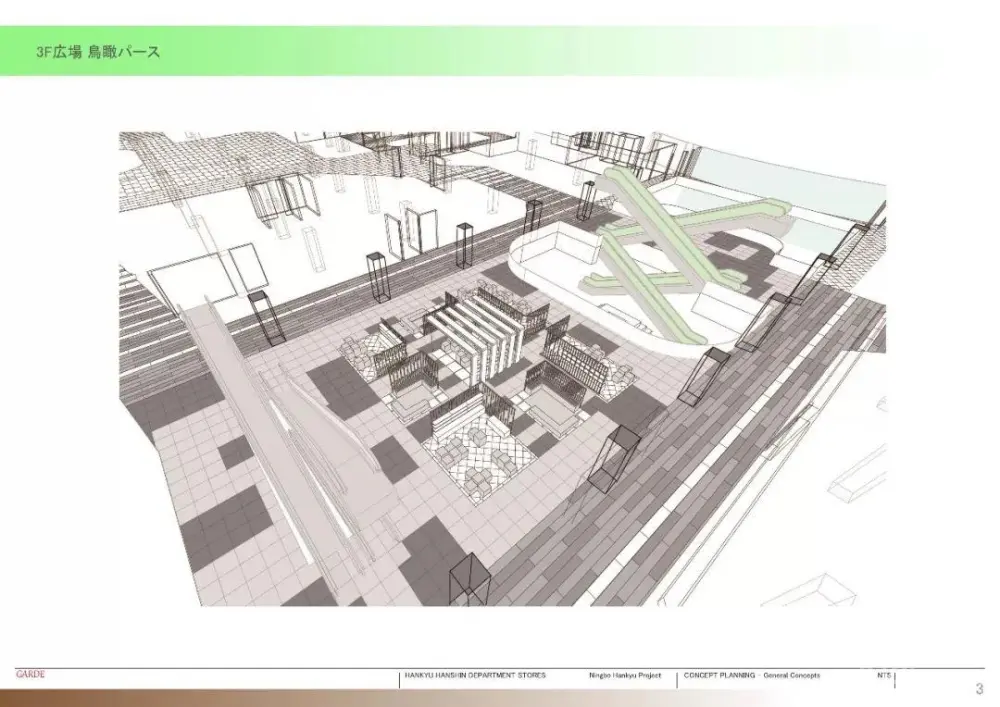The width and height of the screenshot is (1000, 707).
Task: Select the CONCEPT PLANNING - General Concepts text
Action: pos(750,676)
